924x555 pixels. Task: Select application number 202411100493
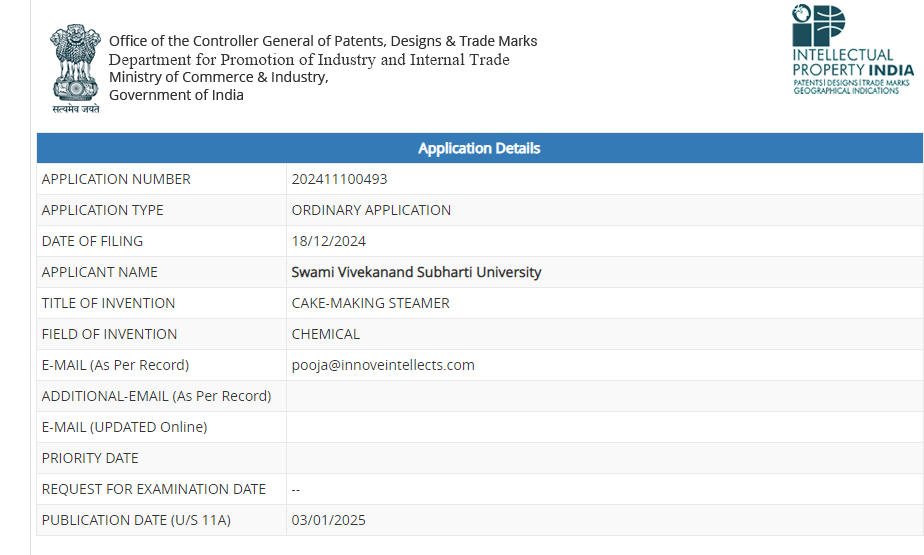339,179
